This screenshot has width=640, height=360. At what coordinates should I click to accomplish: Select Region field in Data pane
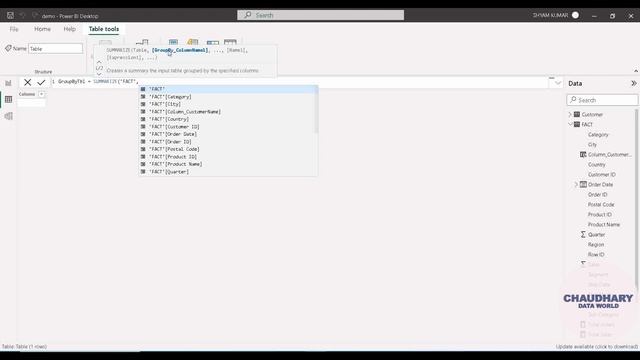pyautogui.click(x=596, y=244)
